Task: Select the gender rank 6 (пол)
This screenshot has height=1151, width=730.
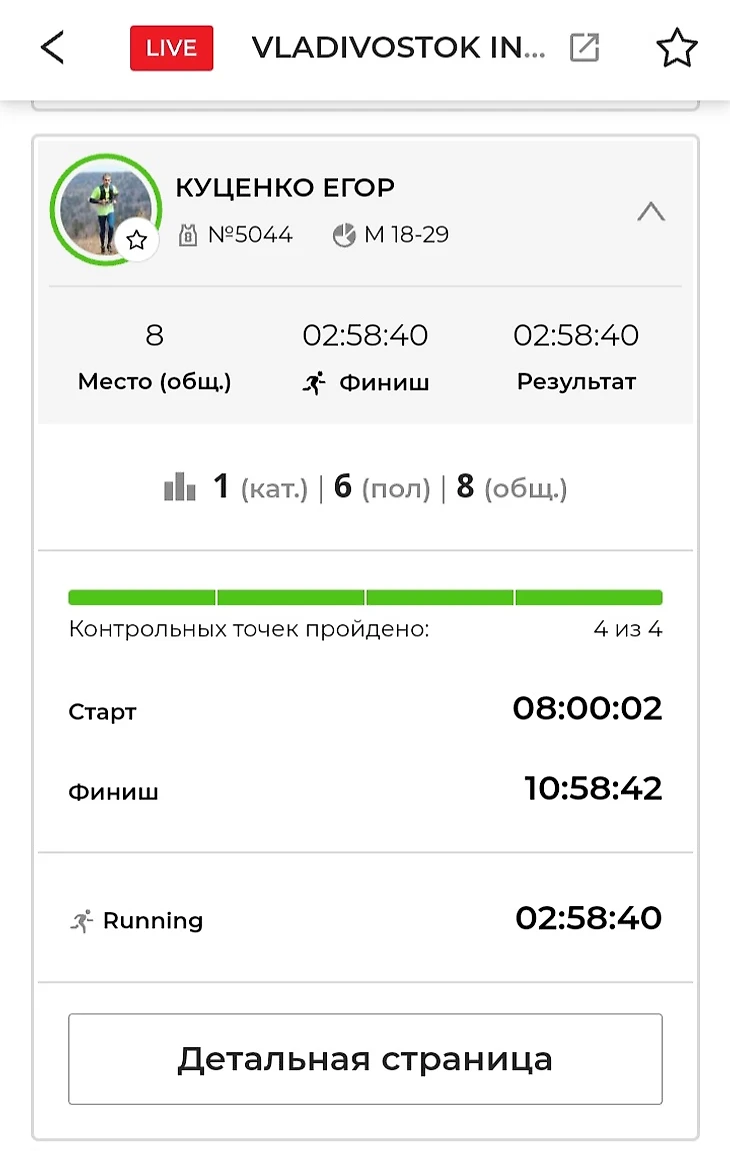Action: coord(382,488)
